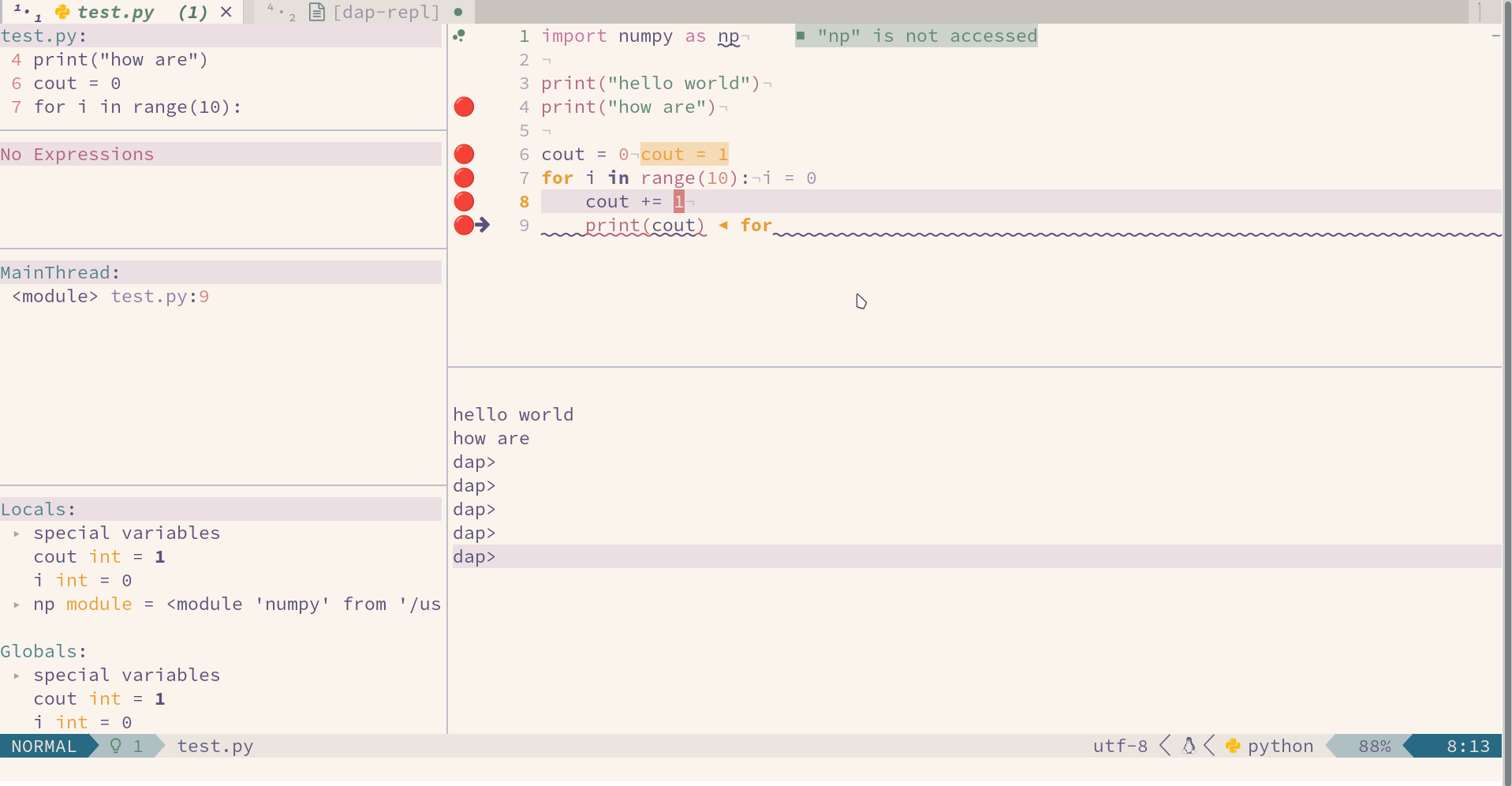Viewport: 1512px width, 786px height.
Task: Click the diagnostic square before 'np is not accessed'
Action: [x=800, y=36]
